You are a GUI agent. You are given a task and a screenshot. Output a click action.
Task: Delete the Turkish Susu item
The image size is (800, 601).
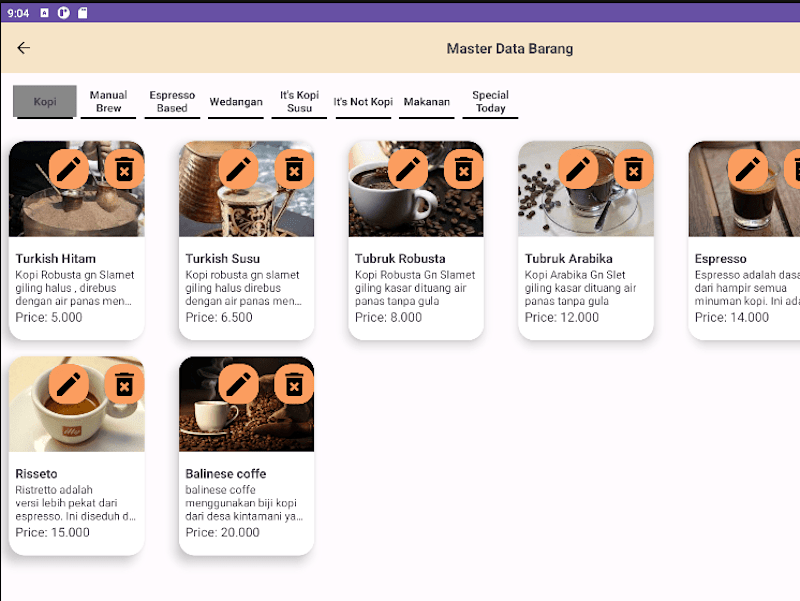click(x=294, y=169)
